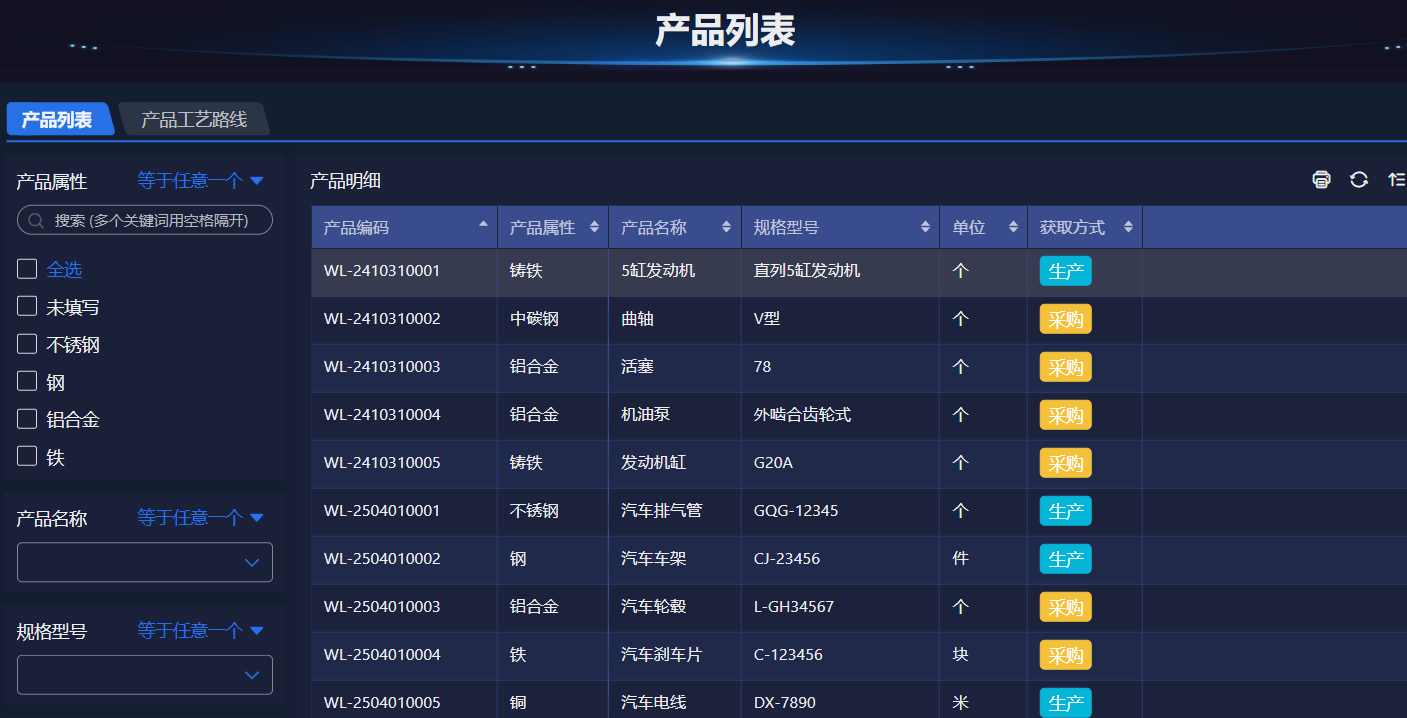The width and height of the screenshot is (1407, 718).
Task: Click product name 活塞
Action: [x=637, y=367]
